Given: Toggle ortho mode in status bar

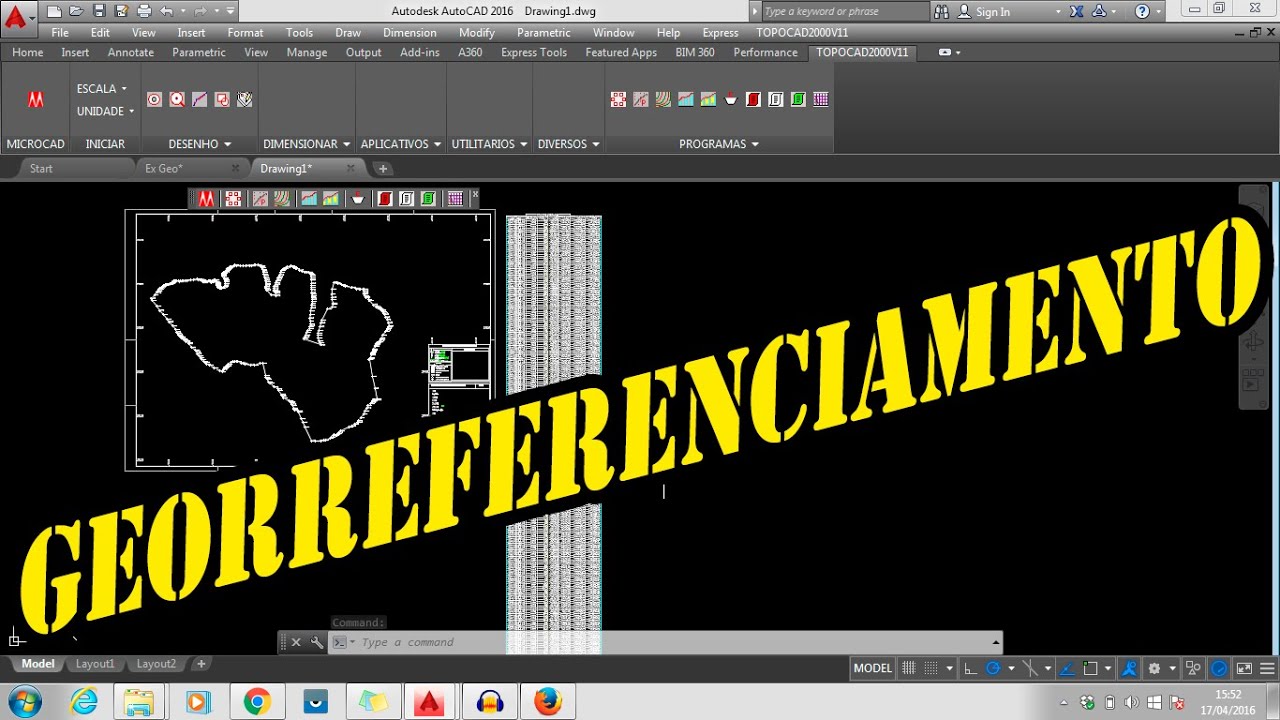Looking at the screenshot, I should (970, 668).
